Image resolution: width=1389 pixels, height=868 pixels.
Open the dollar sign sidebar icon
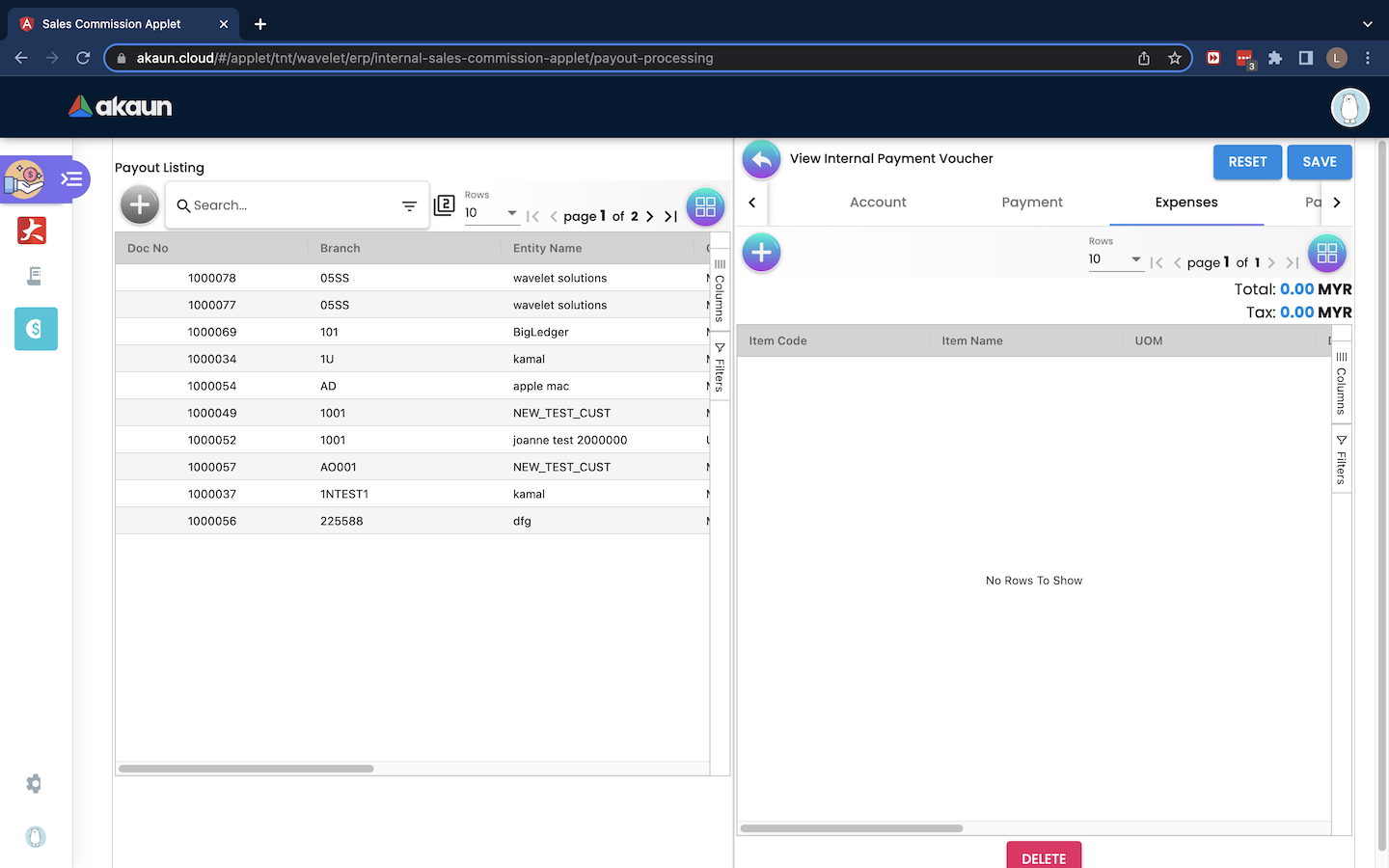(x=36, y=329)
